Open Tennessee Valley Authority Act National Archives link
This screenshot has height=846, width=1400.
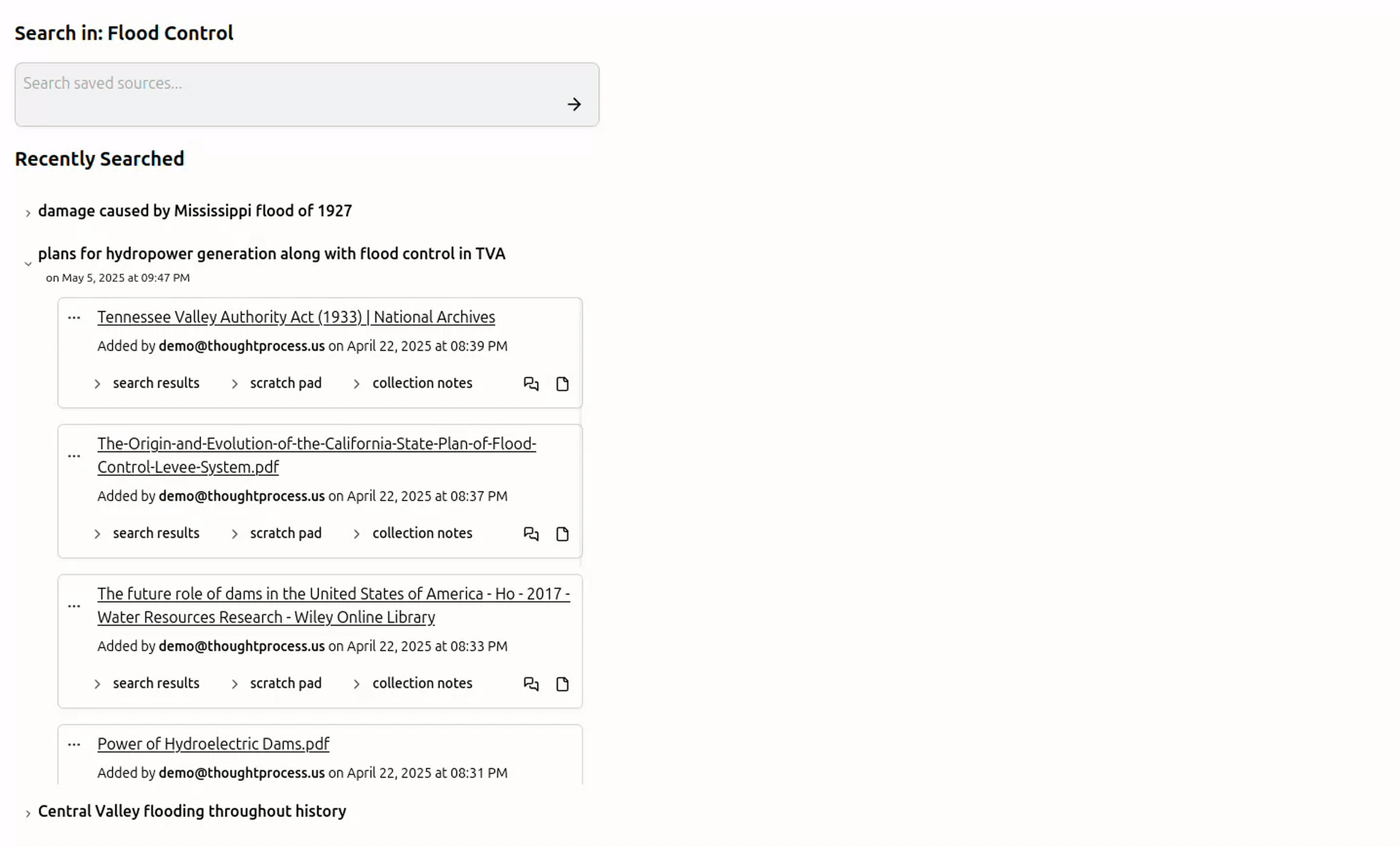tap(296, 317)
